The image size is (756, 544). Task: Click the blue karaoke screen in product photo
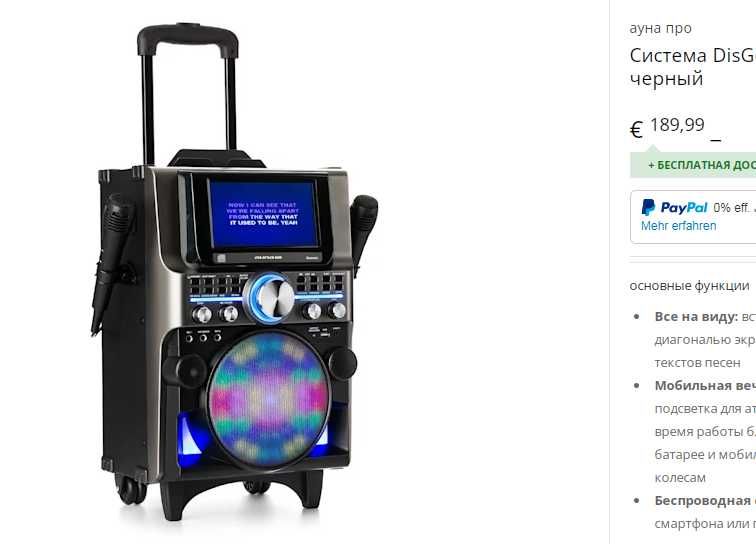263,214
